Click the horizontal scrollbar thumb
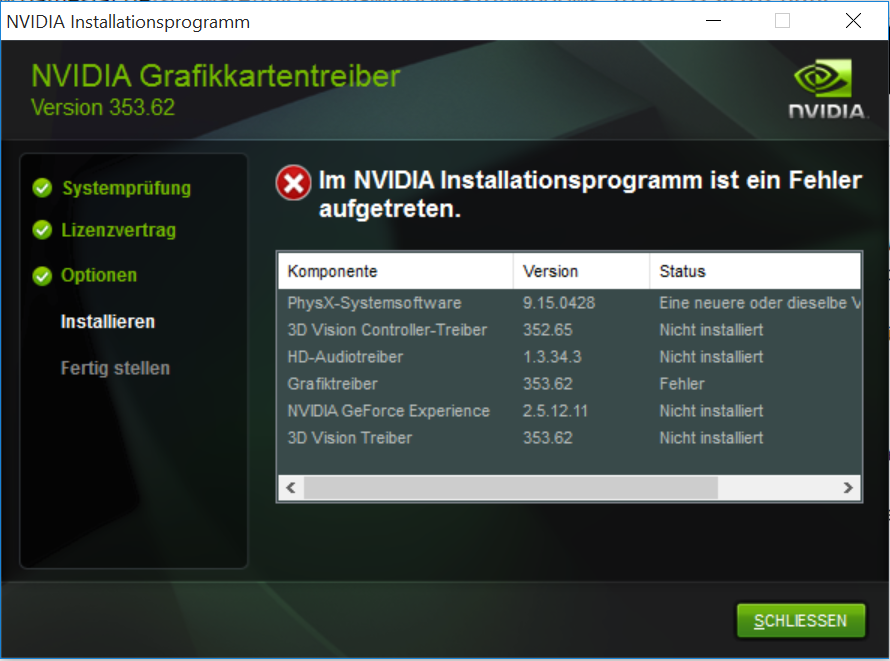The width and height of the screenshot is (890, 661). (511, 488)
